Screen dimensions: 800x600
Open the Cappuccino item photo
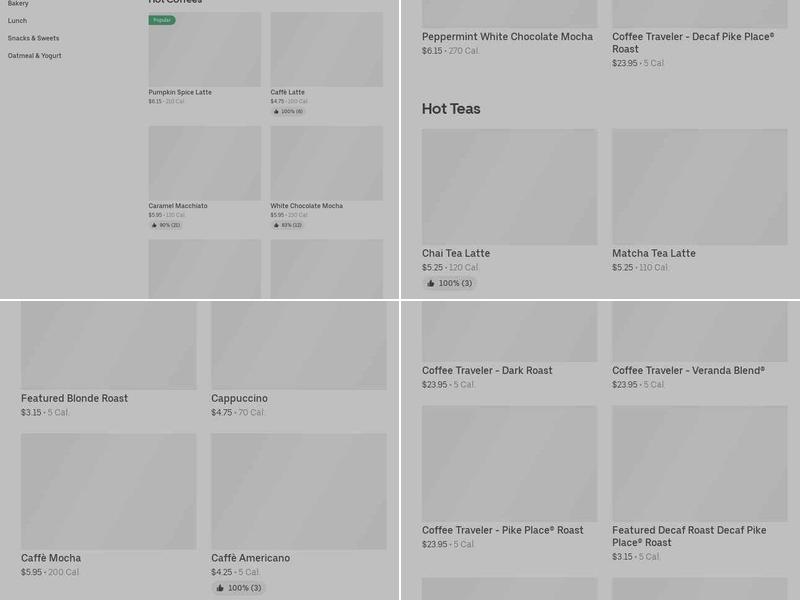(299, 345)
